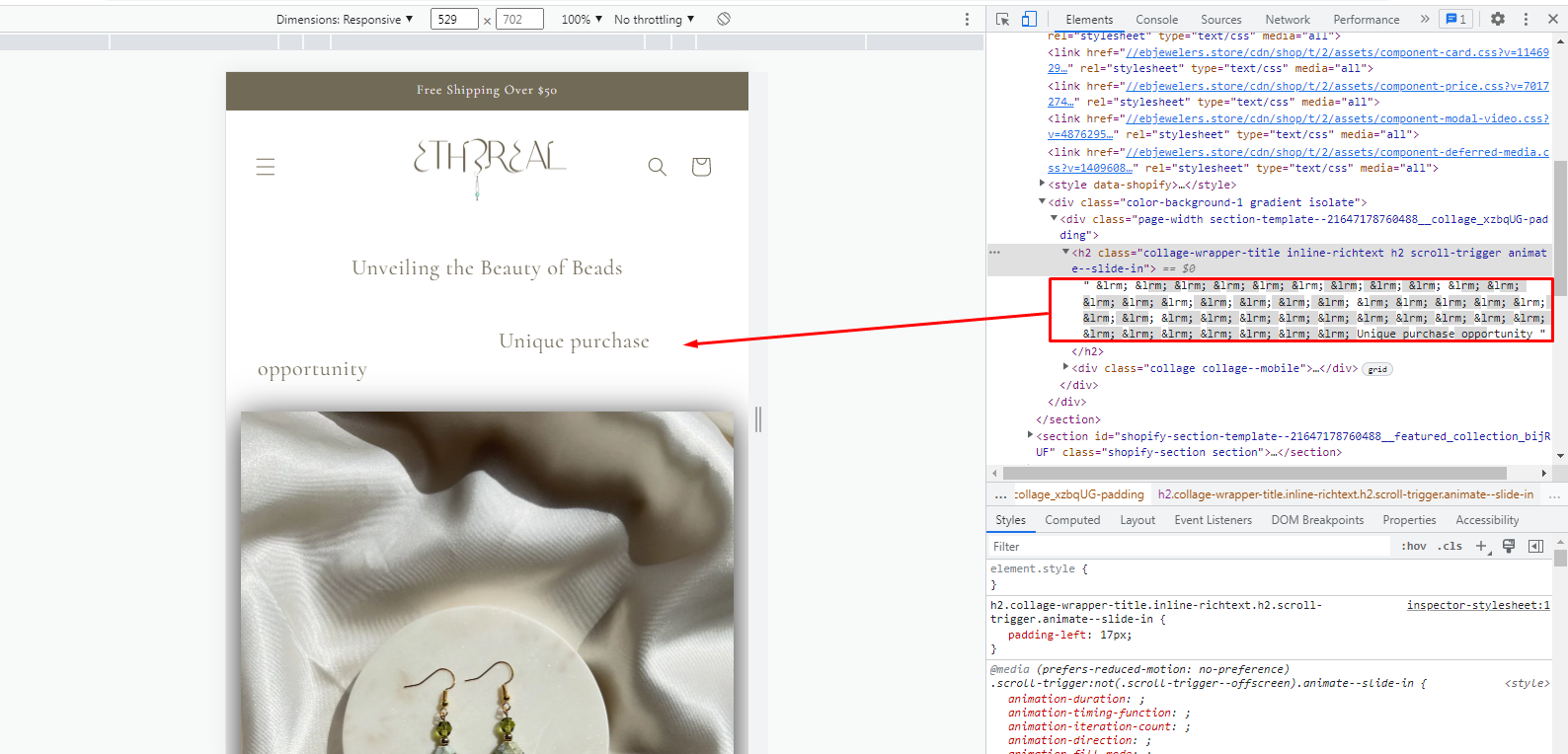Viewport: 1568px width, 754px height.
Task: Switch to the Sources tab
Action: pos(1220,19)
